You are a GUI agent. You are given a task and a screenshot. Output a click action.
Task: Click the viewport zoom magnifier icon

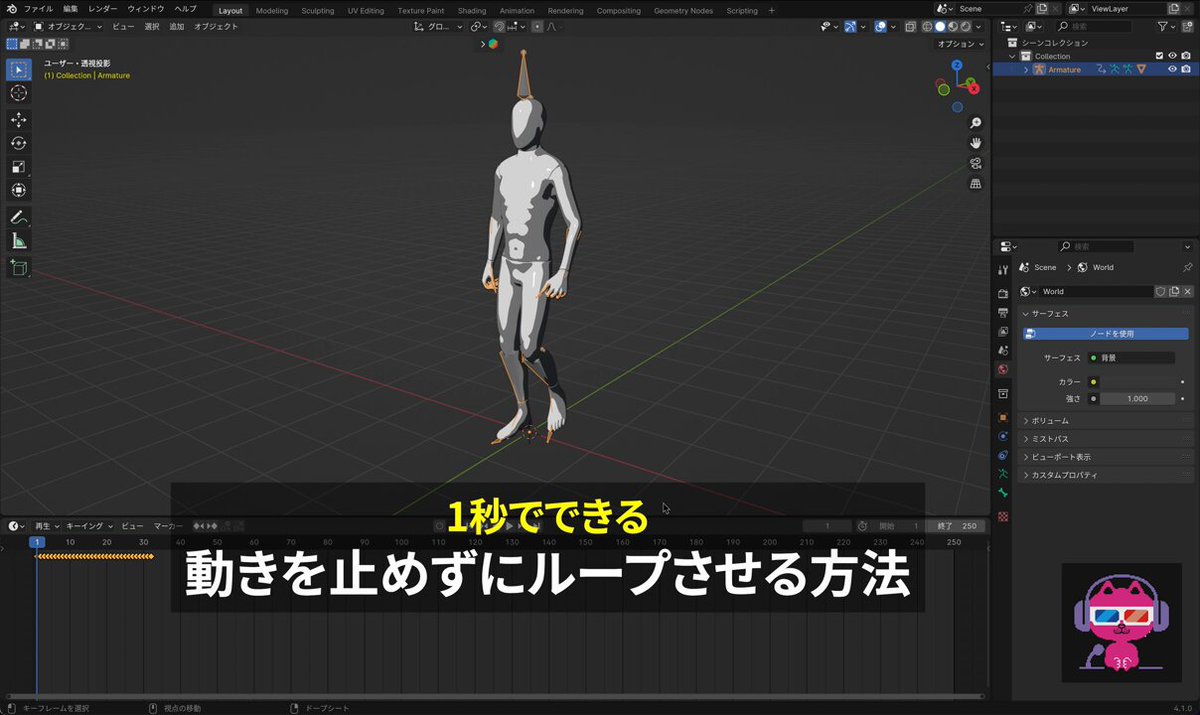(x=976, y=123)
